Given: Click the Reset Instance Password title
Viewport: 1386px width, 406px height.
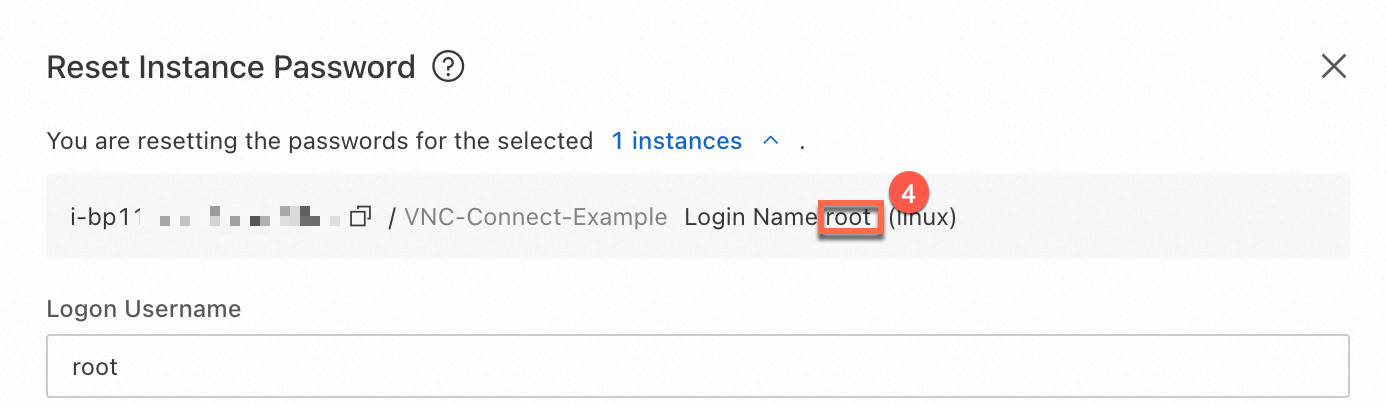Looking at the screenshot, I should (x=231, y=68).
